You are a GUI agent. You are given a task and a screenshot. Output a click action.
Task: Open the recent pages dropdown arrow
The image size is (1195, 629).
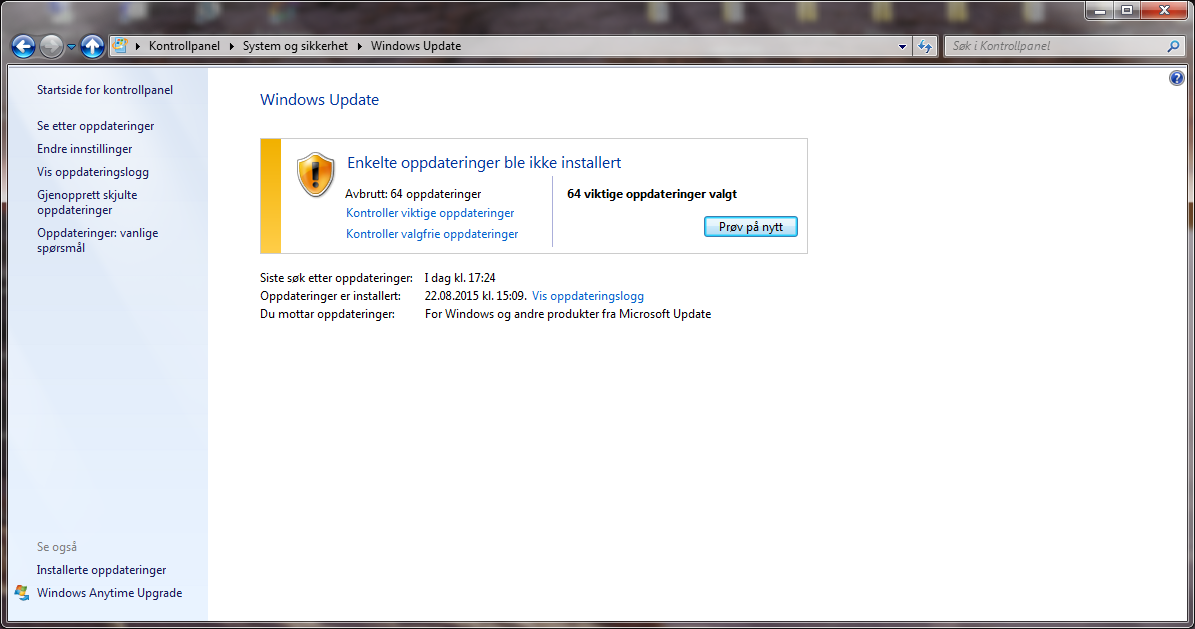tap(71, 47)
